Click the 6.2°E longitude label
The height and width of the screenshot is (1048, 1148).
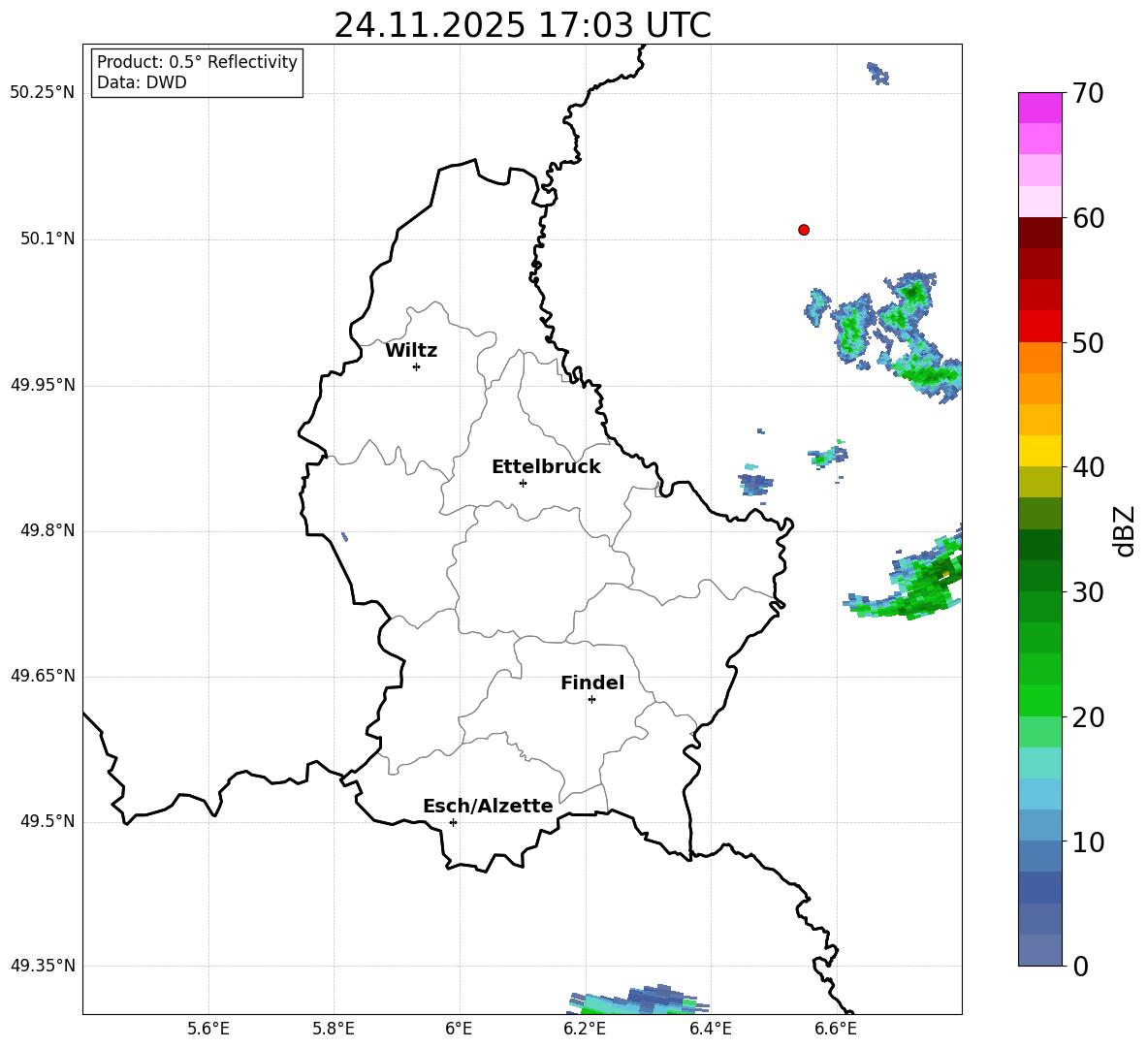[585, 1029]
